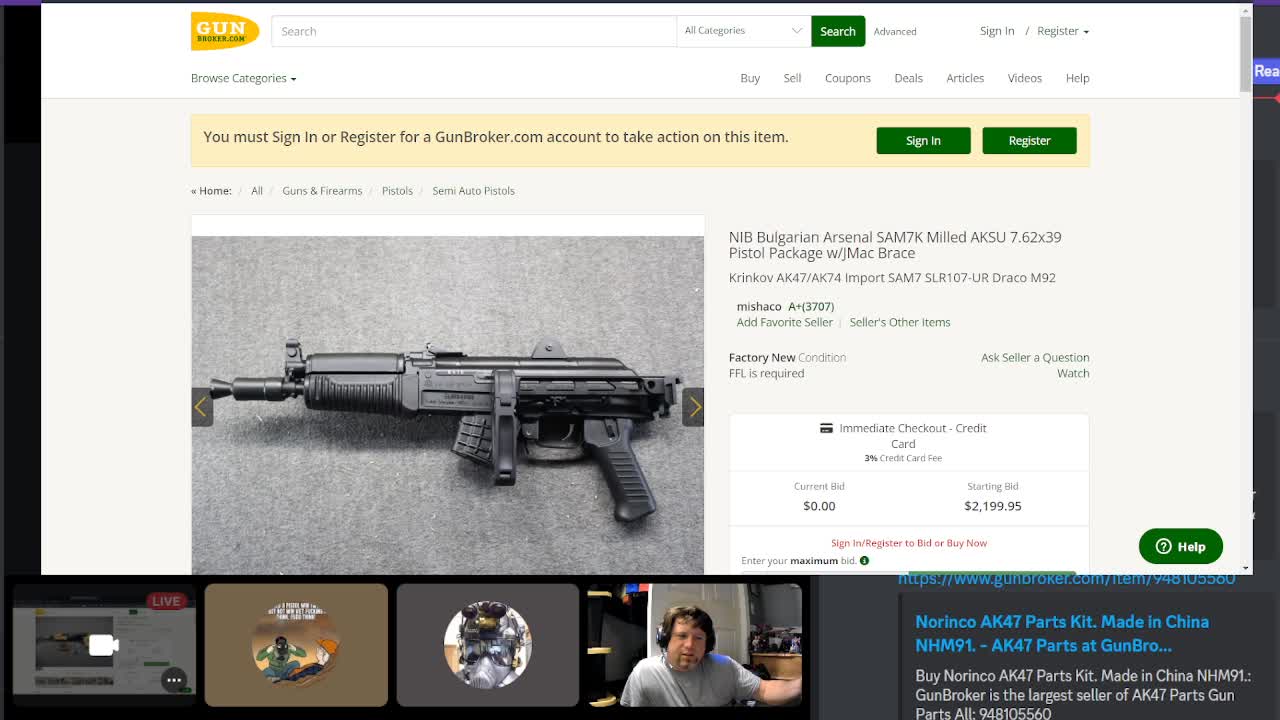The height and width of the screenshot is (720, 1280).
Task: Click the Sign In button in yellow banner
Action: (923, 141)
